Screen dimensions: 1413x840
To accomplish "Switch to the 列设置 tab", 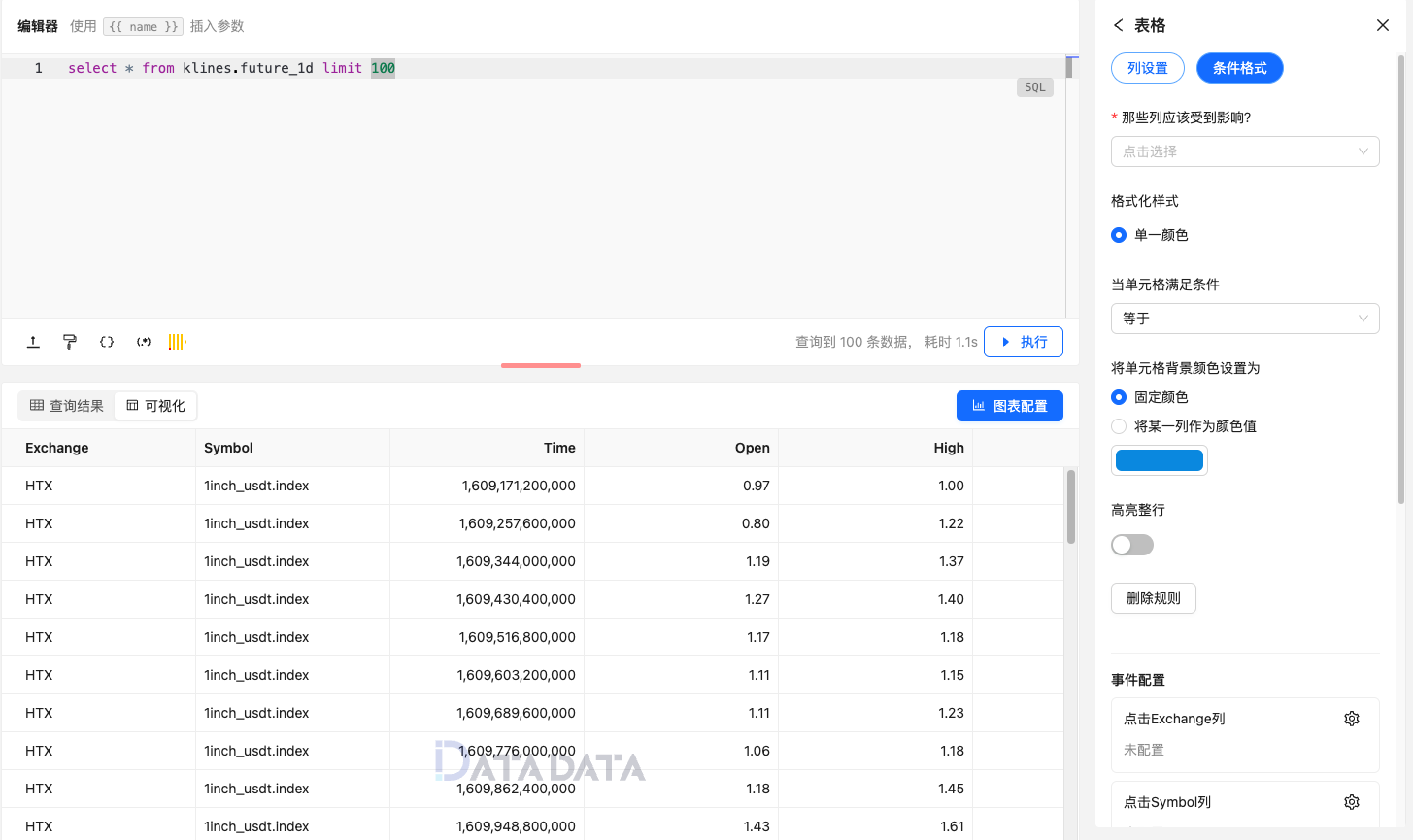I will [x=1148, y=68].
